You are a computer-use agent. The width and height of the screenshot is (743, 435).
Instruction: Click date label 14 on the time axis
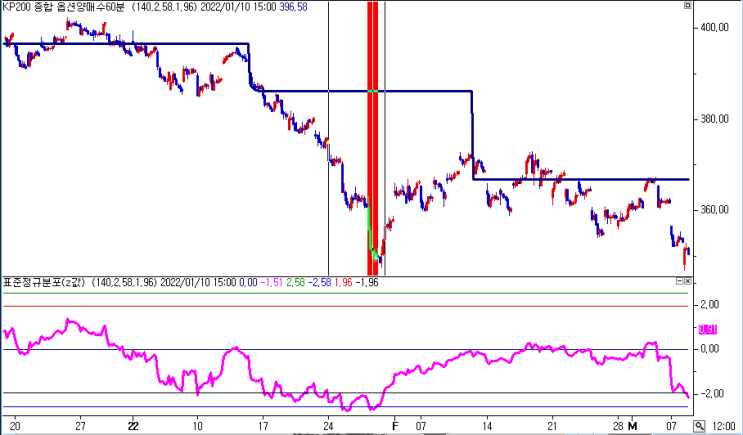(x=487, y=426)
